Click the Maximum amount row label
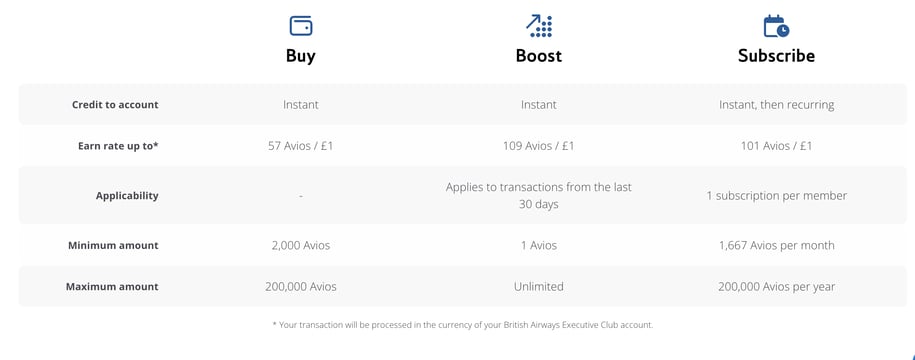Viewport: 915px width, 360px height. pos(111,286)
